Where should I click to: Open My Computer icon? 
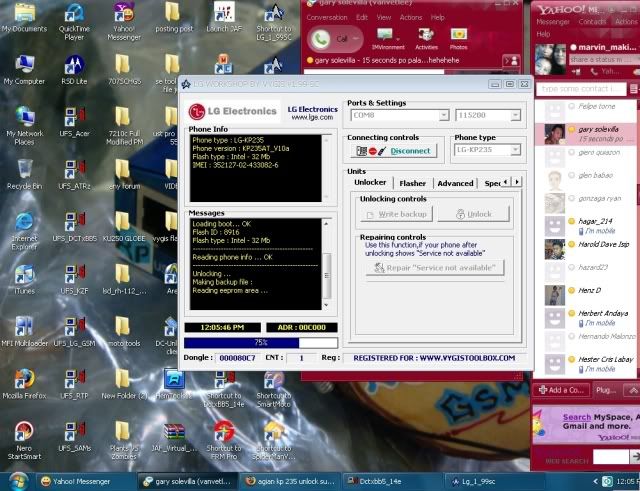[x=24, y=69]
